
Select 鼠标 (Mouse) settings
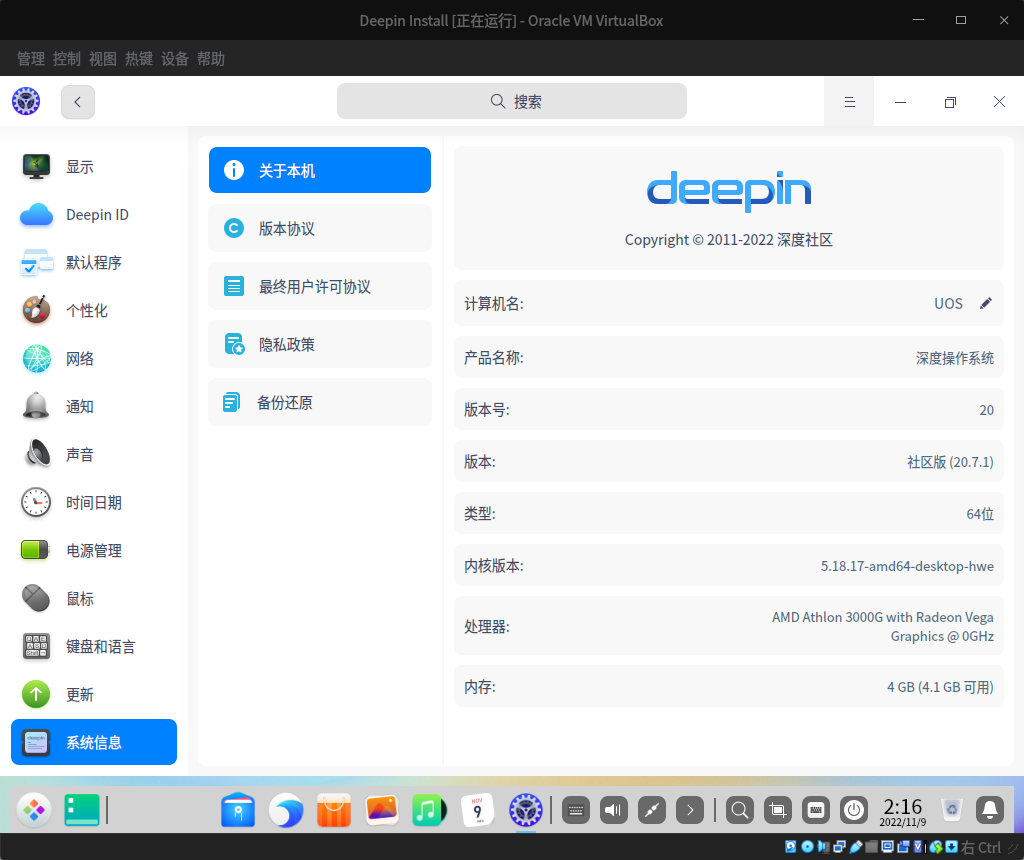pyautogui.click(x=94, y=599)
